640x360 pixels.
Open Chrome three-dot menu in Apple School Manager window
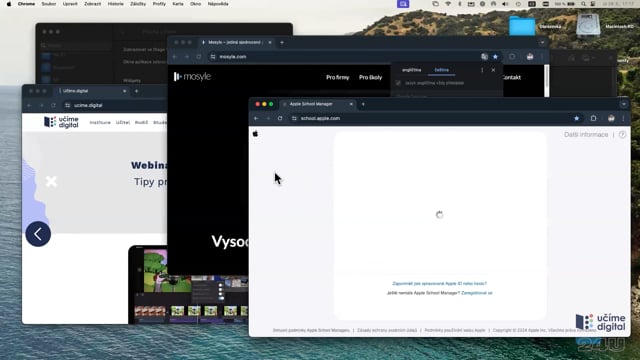[x=623, y=118]
